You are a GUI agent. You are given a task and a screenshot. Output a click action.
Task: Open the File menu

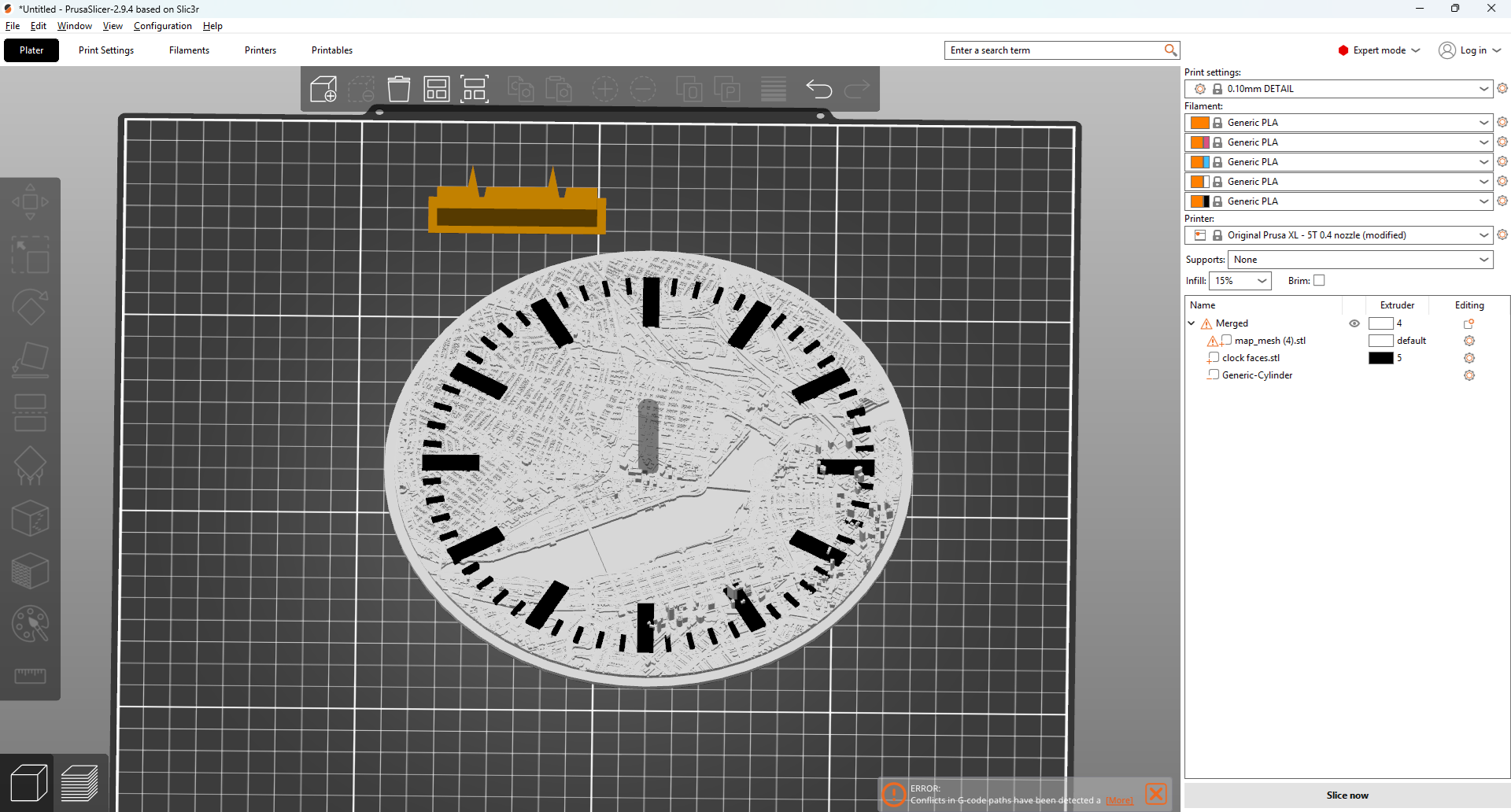13,26
